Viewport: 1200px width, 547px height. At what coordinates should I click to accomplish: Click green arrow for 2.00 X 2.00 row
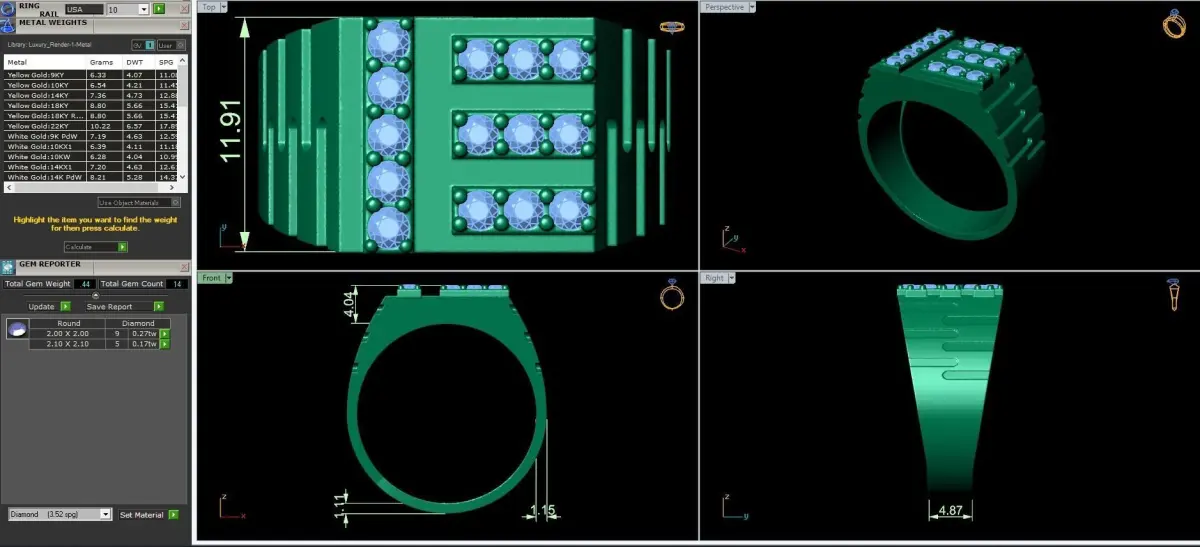click(165, 334)
